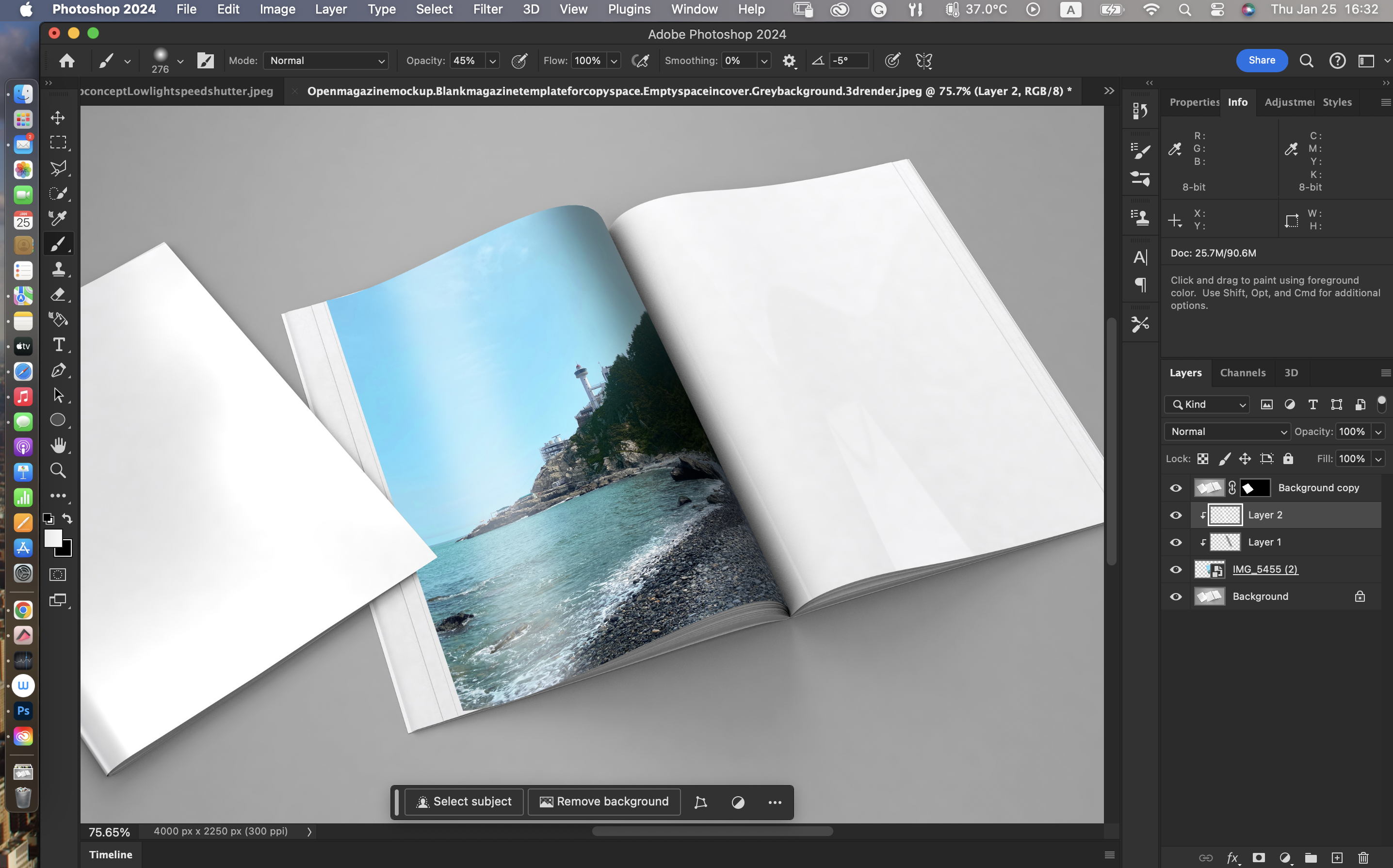This screenshot has height=868, width=1393.
Task: Click the foreground color swatch
Action: pyautogui.click(x=53, y=538)
